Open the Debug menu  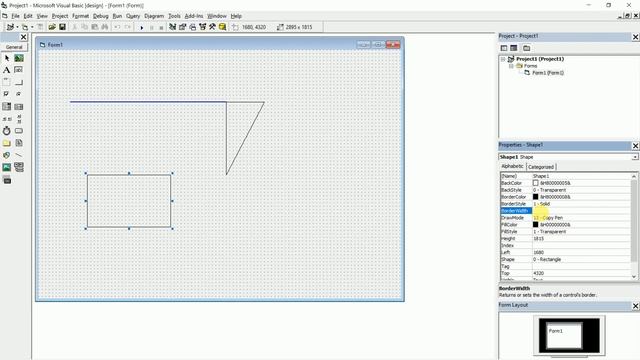[100, 16]
